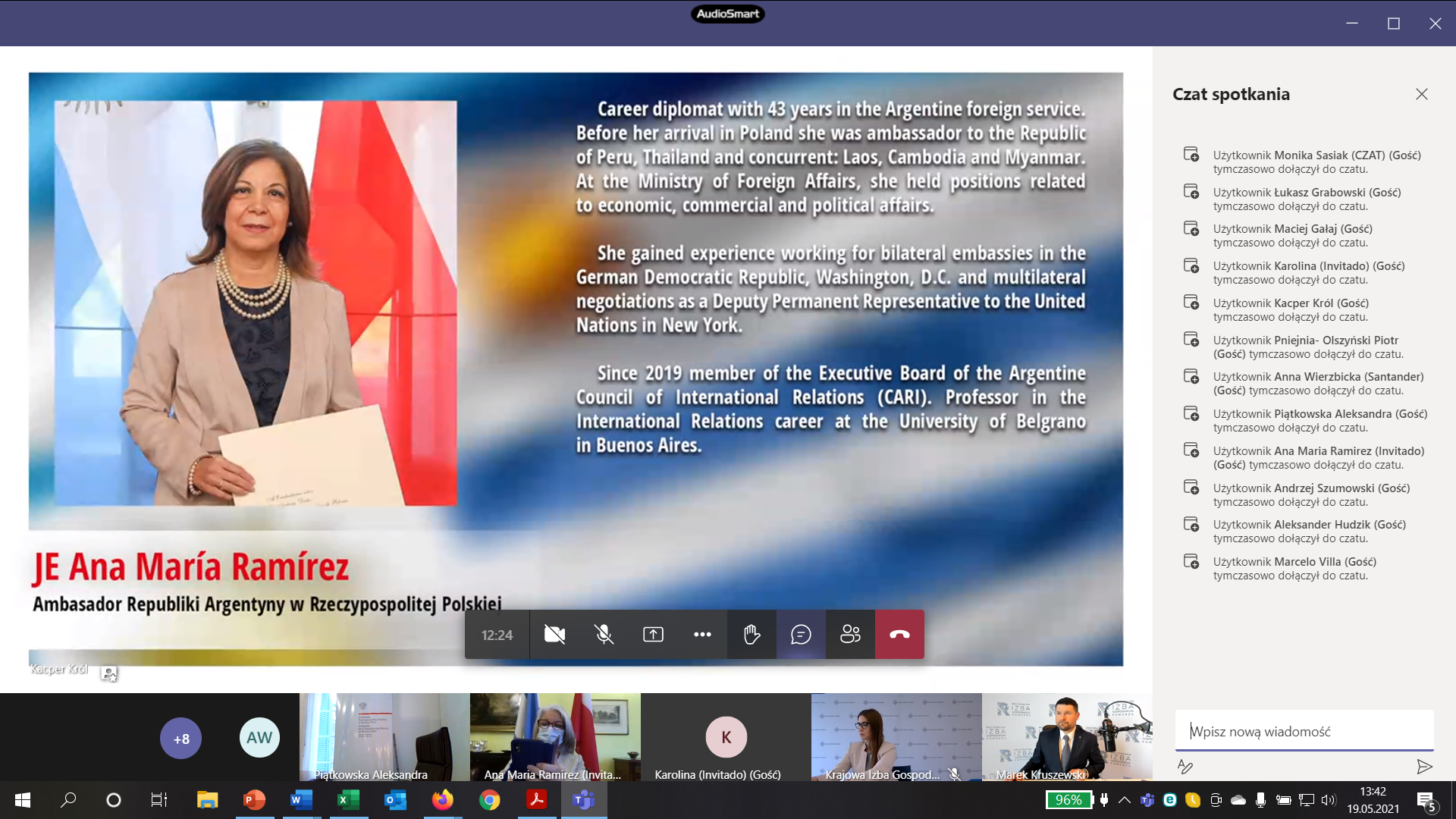
Task: Open more actions ellipsis menu
Action: coord(702,635)
